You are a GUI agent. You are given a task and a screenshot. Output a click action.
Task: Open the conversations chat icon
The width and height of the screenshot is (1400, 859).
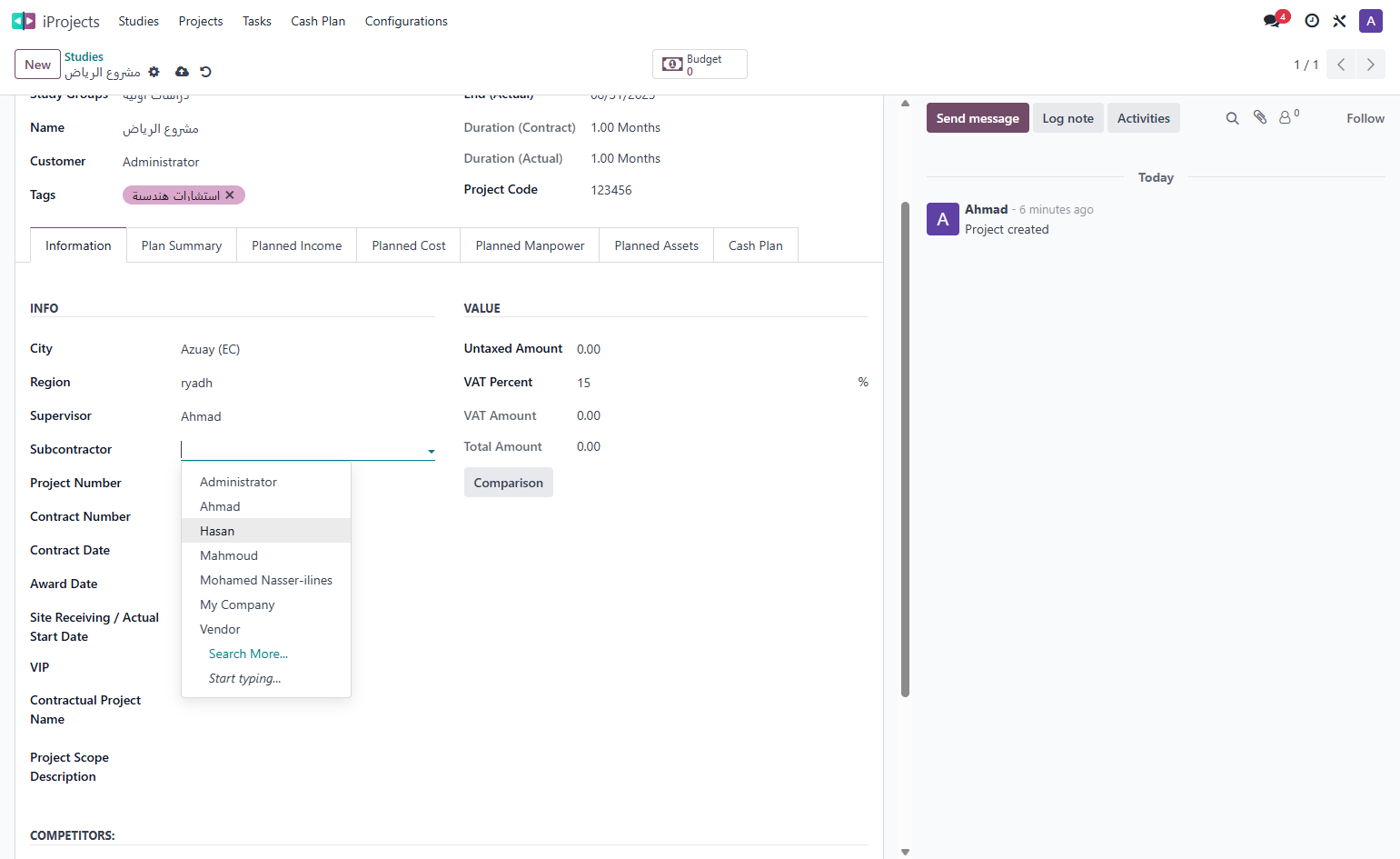coord(1272,21)
